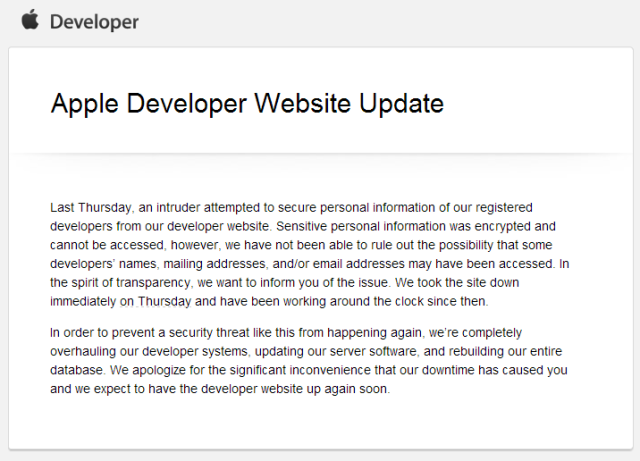Viewport: 640px width, 461px height.
Task: Click the line beginning the spirit of transparency
Action: (x=284, y=283)
